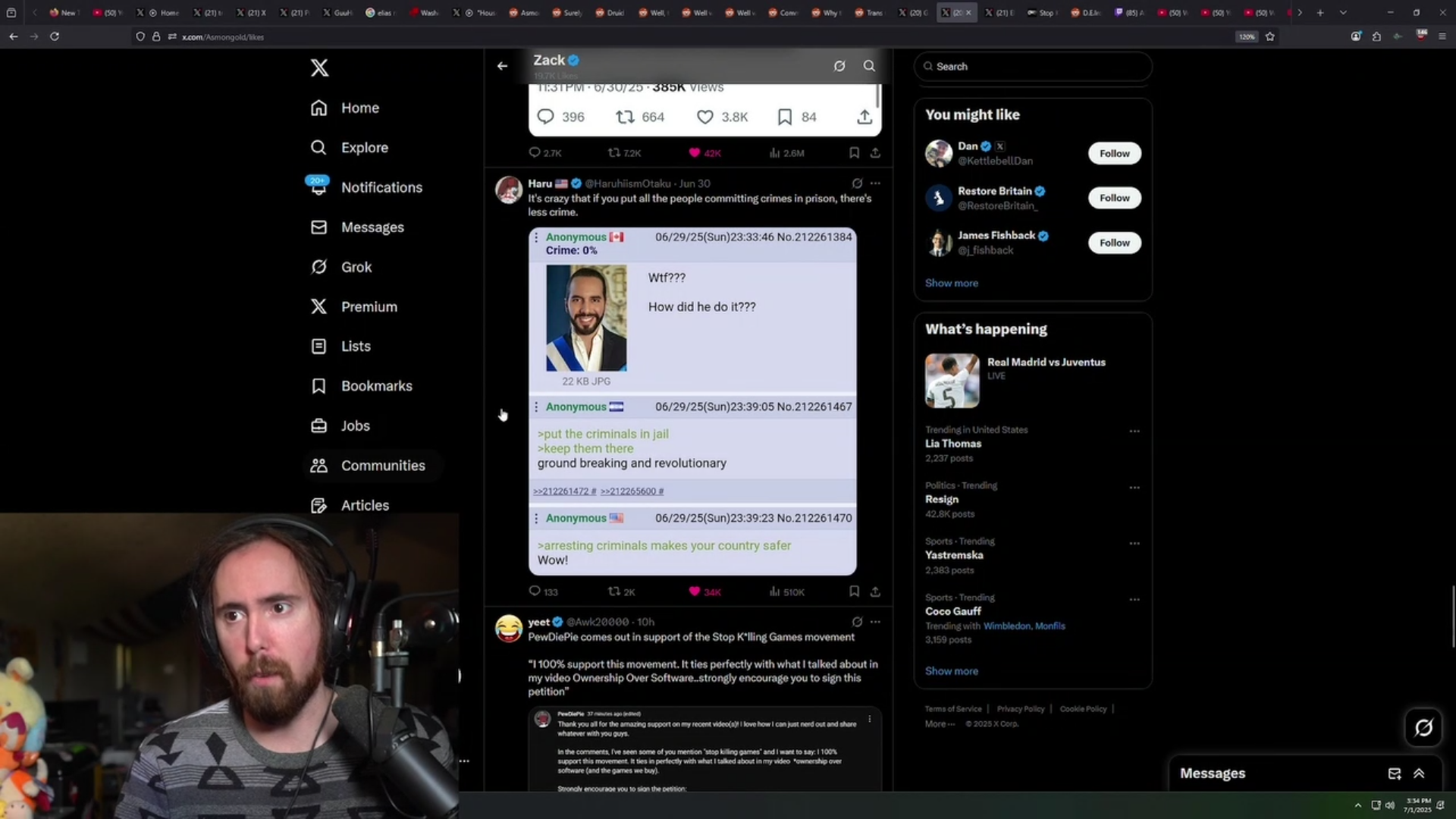Open more options for the Lia Thomas trend

pyautogui.click(x=1134, y=431)
